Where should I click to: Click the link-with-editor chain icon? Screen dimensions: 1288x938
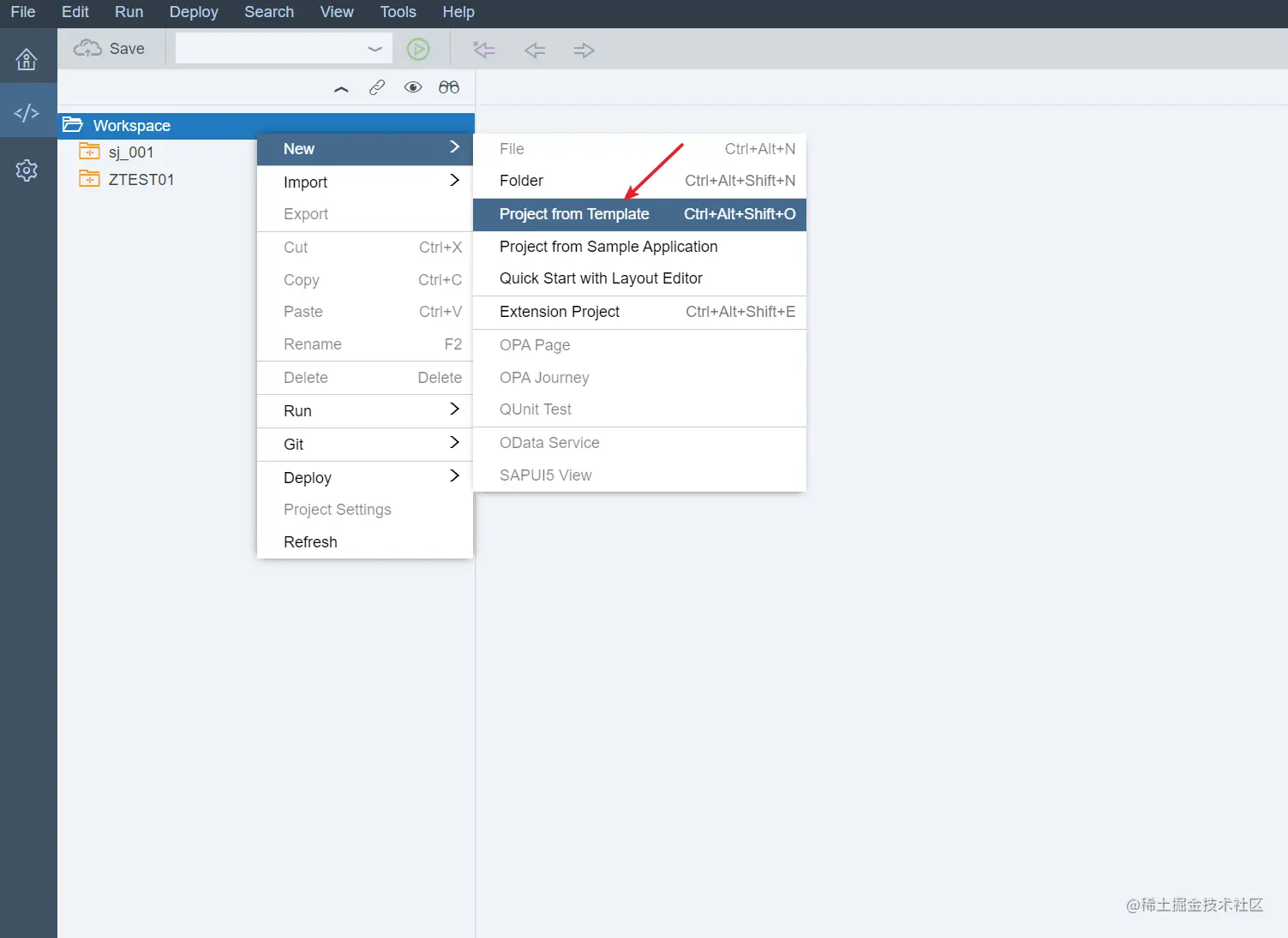click(x=377, y=87)
